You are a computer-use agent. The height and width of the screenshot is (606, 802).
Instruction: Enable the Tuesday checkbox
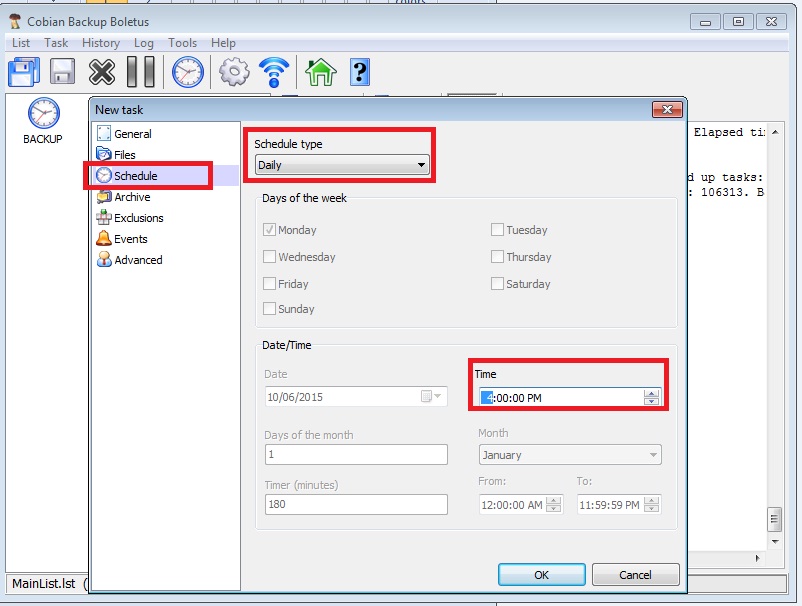pyautogui.click(x=497, y=230)
